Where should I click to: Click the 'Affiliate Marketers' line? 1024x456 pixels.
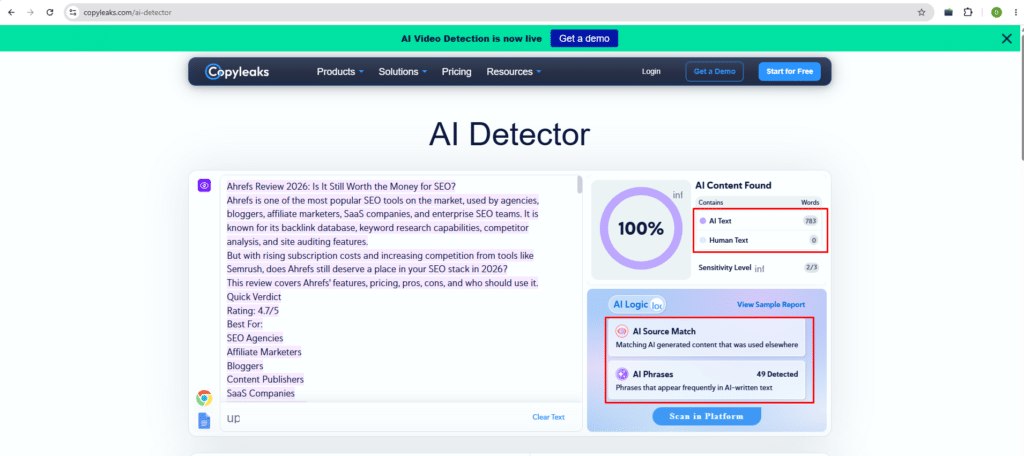tap(264, 352)
